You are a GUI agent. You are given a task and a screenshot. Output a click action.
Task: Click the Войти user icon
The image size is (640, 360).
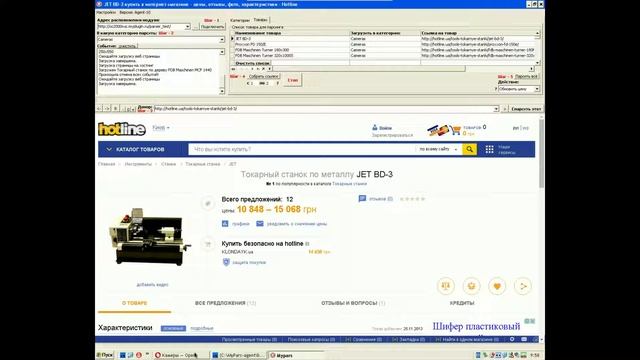[375, 128]
